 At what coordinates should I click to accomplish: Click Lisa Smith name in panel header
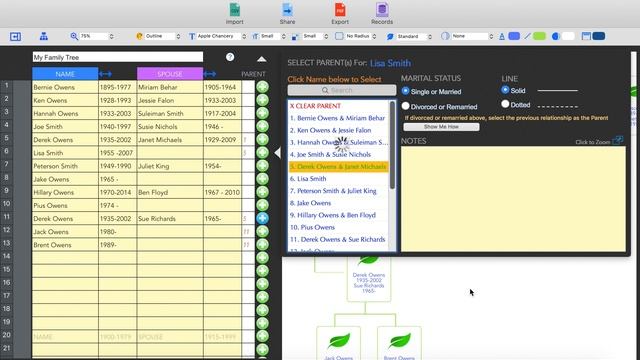click(390, 63)
